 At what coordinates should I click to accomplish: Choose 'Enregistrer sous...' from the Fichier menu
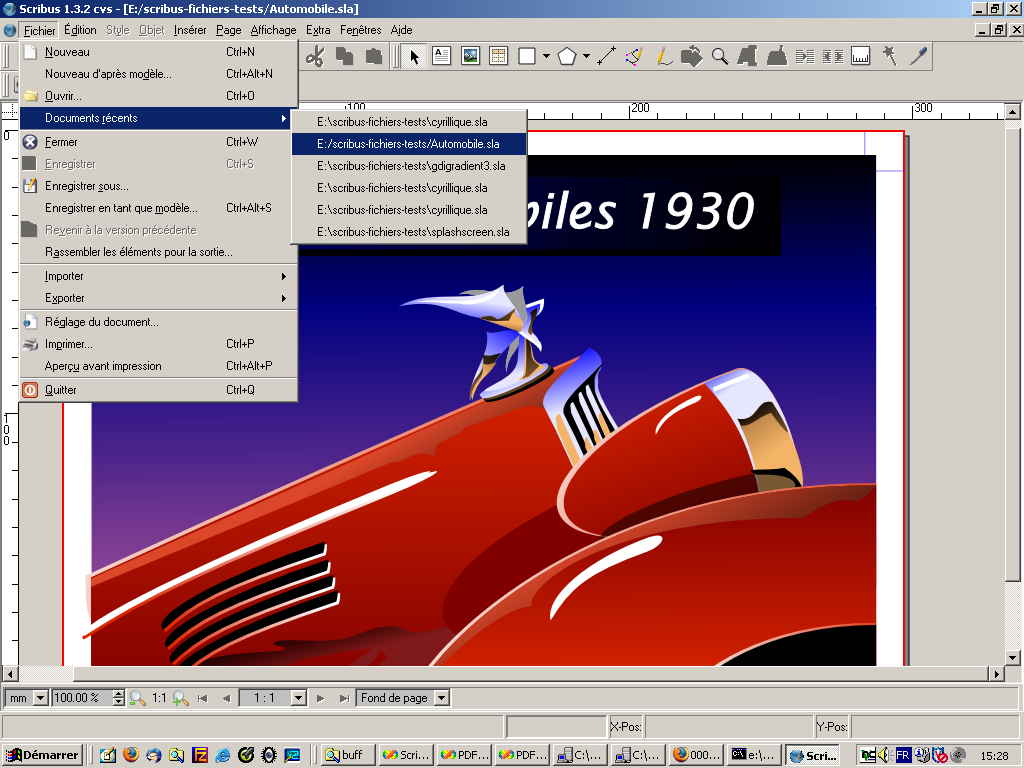[86, 186]
